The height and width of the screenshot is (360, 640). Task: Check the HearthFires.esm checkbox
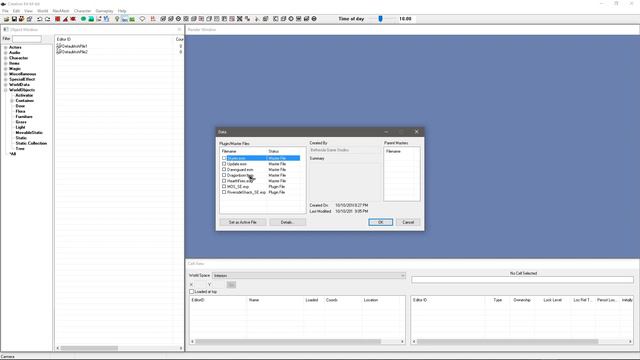(224, 181)
